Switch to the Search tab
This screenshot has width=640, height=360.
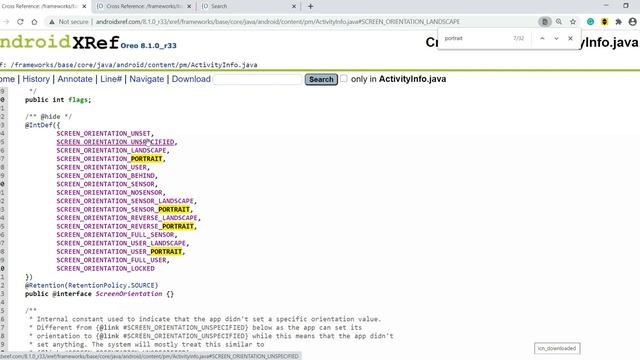click(249, 6)
